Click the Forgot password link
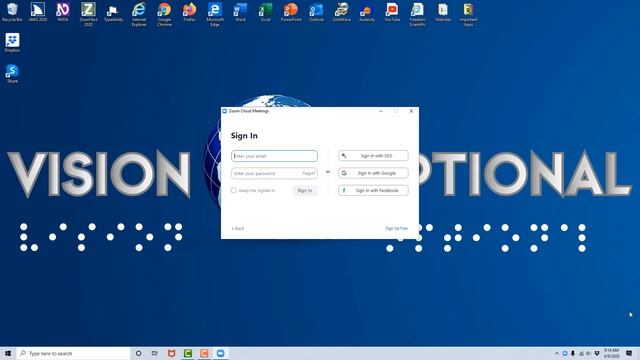Image resolution: width=640 pixels, height=360 pixels. (308, 173)
